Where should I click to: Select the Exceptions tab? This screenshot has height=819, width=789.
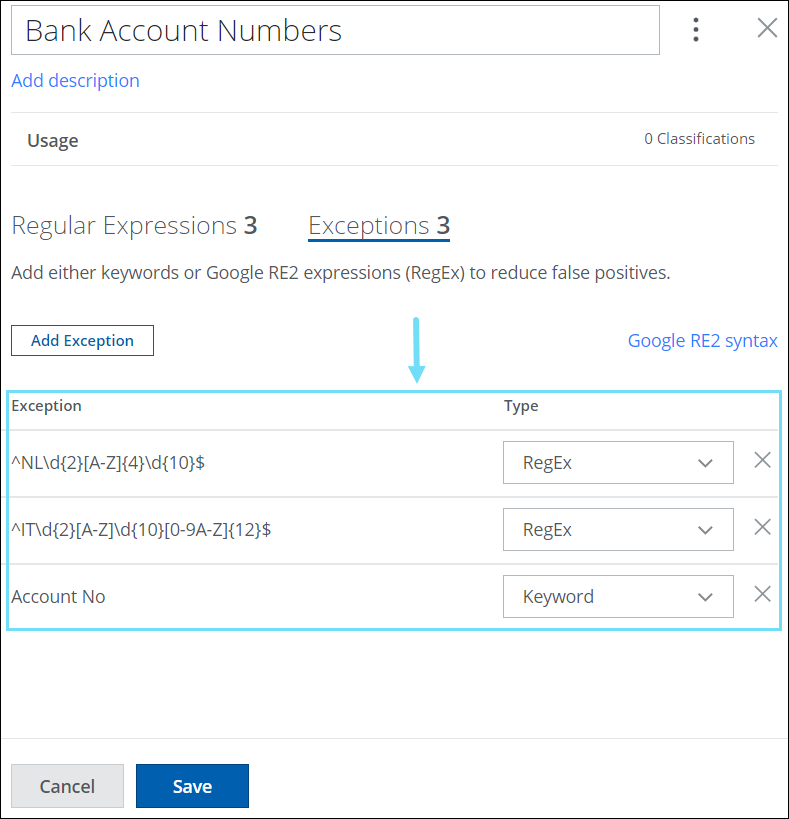[x=378, y=226]
